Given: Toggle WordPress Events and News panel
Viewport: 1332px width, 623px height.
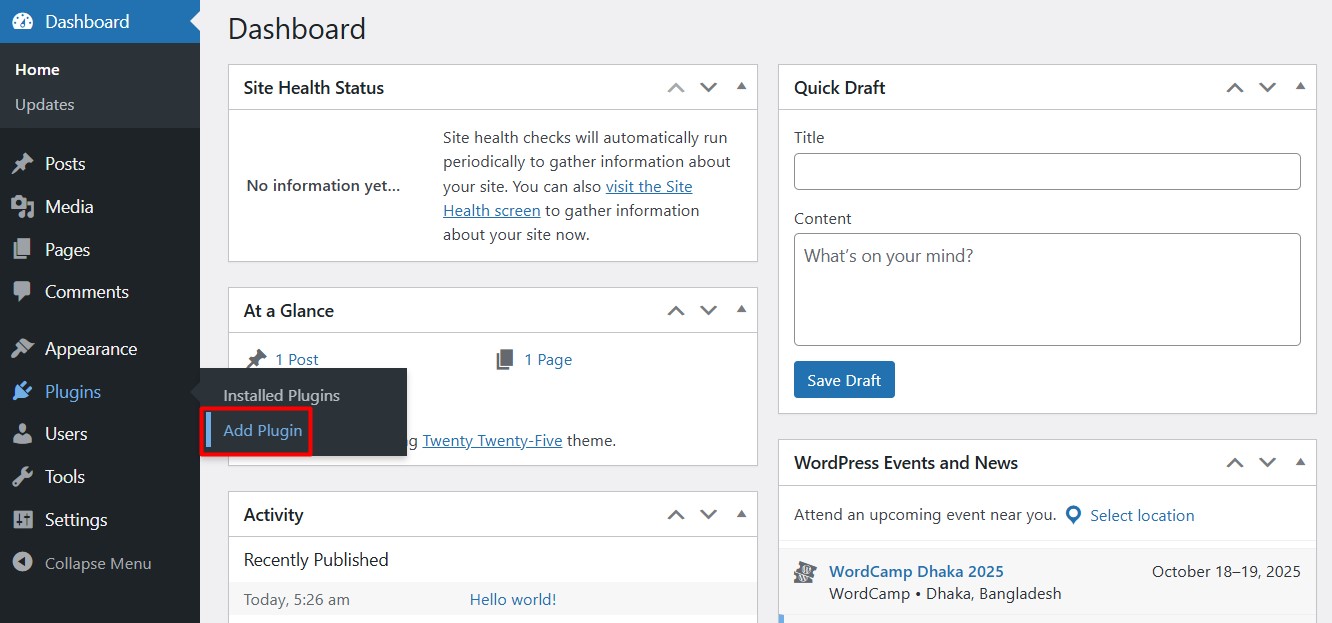Looking at the screenshot, I should [x=1300, y=462].
